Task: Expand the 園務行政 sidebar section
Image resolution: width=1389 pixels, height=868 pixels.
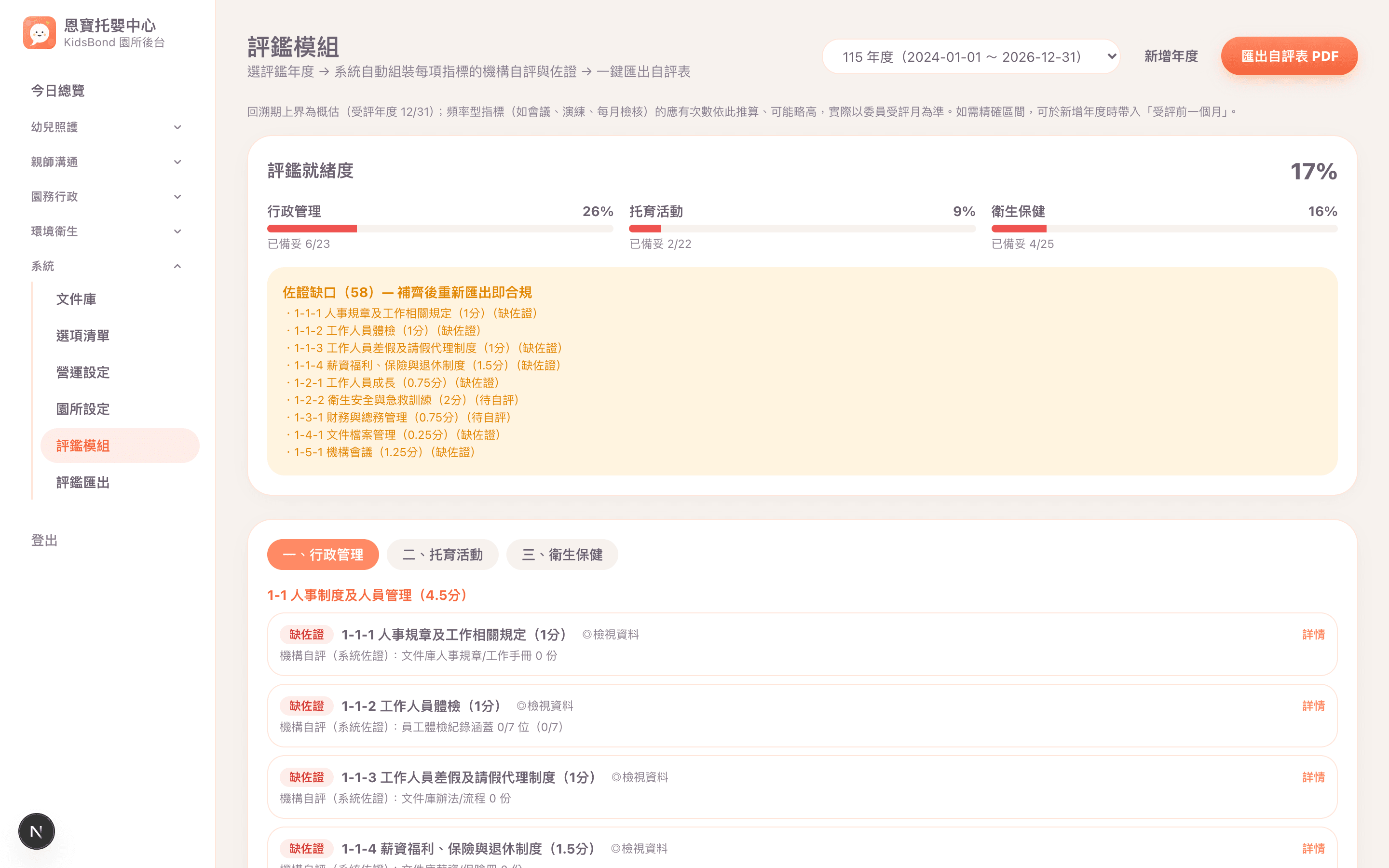Action: click(107, 196)
